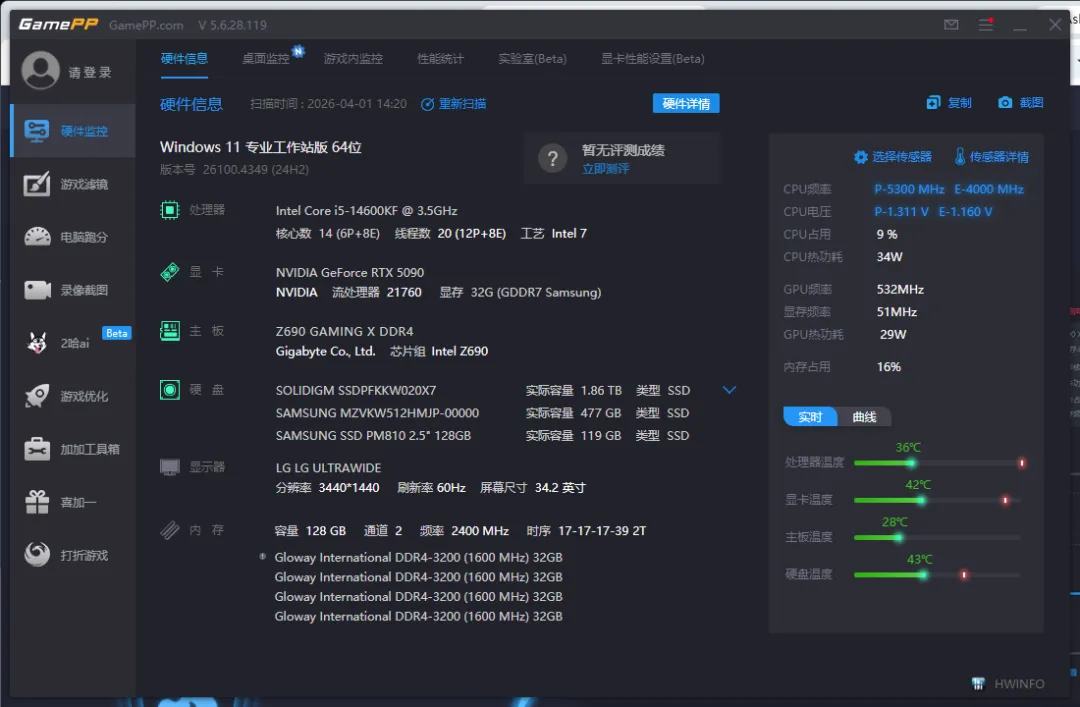Click the 选择传感器 link text
Screen dimensions: 1080x707
tap(902, 157)
